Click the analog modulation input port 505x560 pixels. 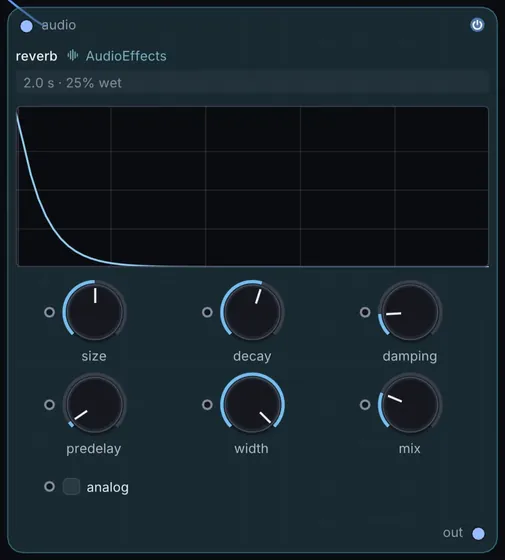click(x=50, y=486)
